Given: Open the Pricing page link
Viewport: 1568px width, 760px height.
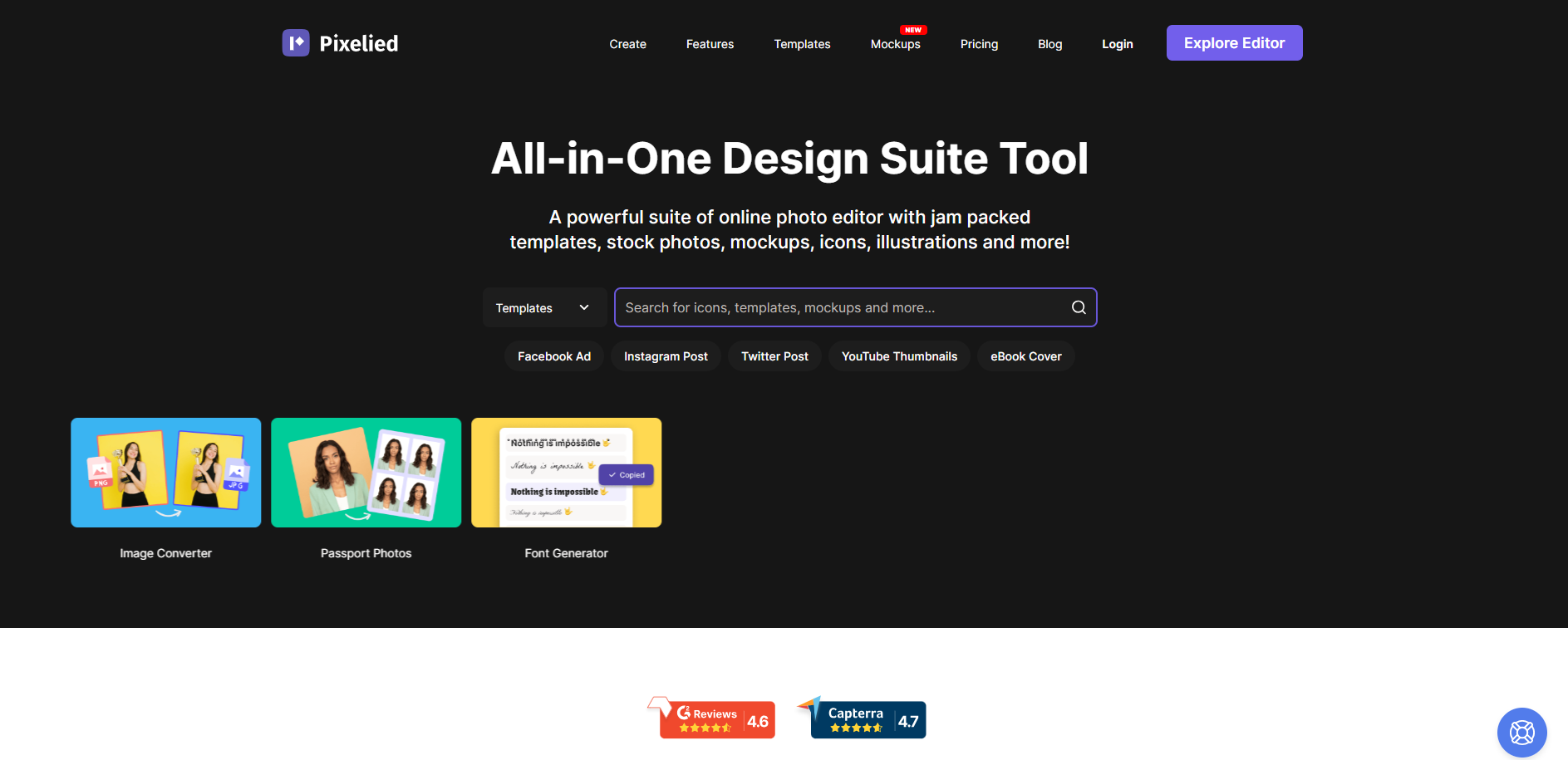Looking at the screenshot, I should [979, 44].
